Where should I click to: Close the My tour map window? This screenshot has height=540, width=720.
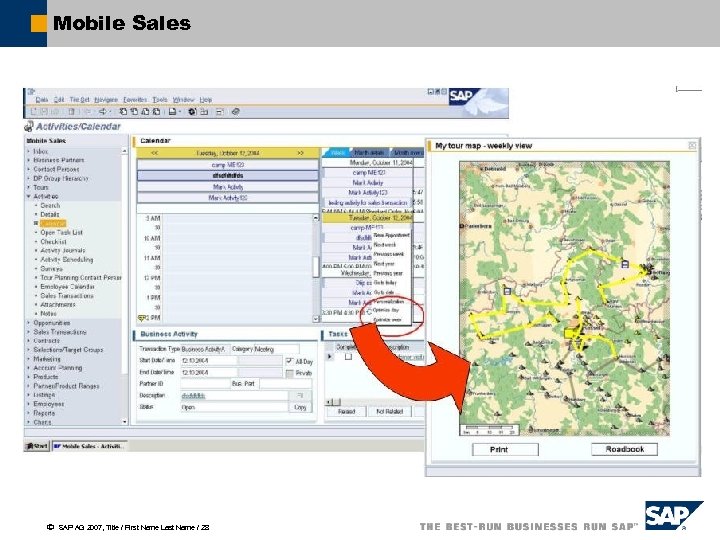(x=692, y=146)
